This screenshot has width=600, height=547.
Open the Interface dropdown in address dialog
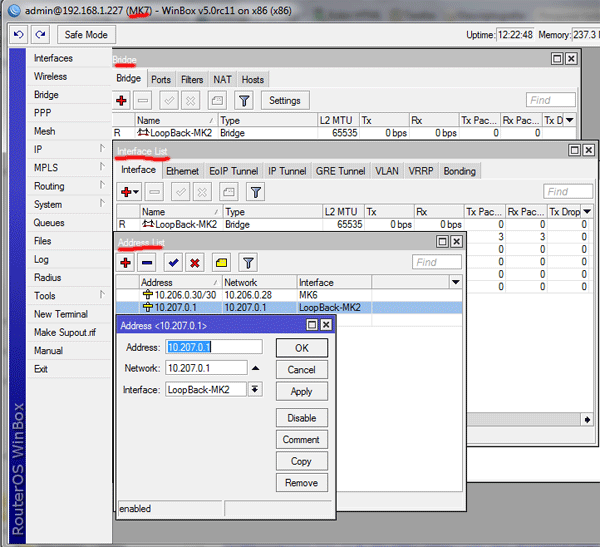pos(256,389)
